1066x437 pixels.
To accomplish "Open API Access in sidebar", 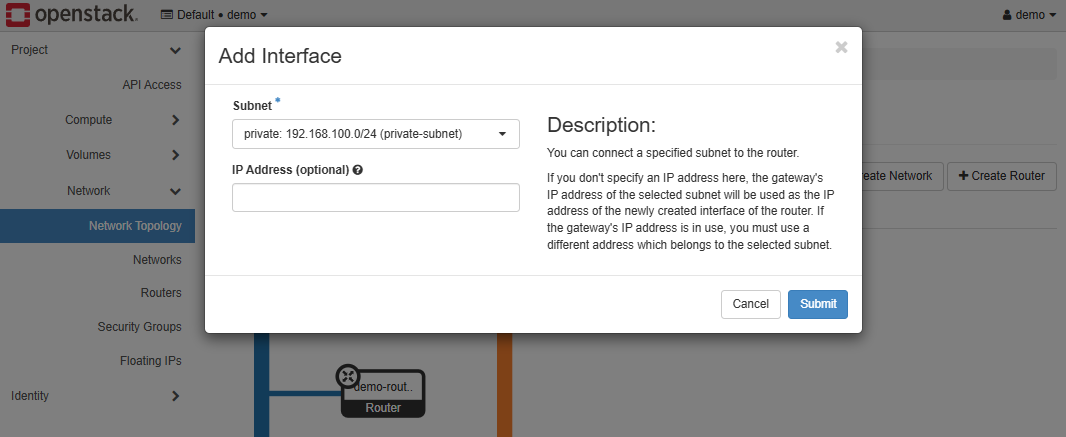I will [x=151, y=85].
